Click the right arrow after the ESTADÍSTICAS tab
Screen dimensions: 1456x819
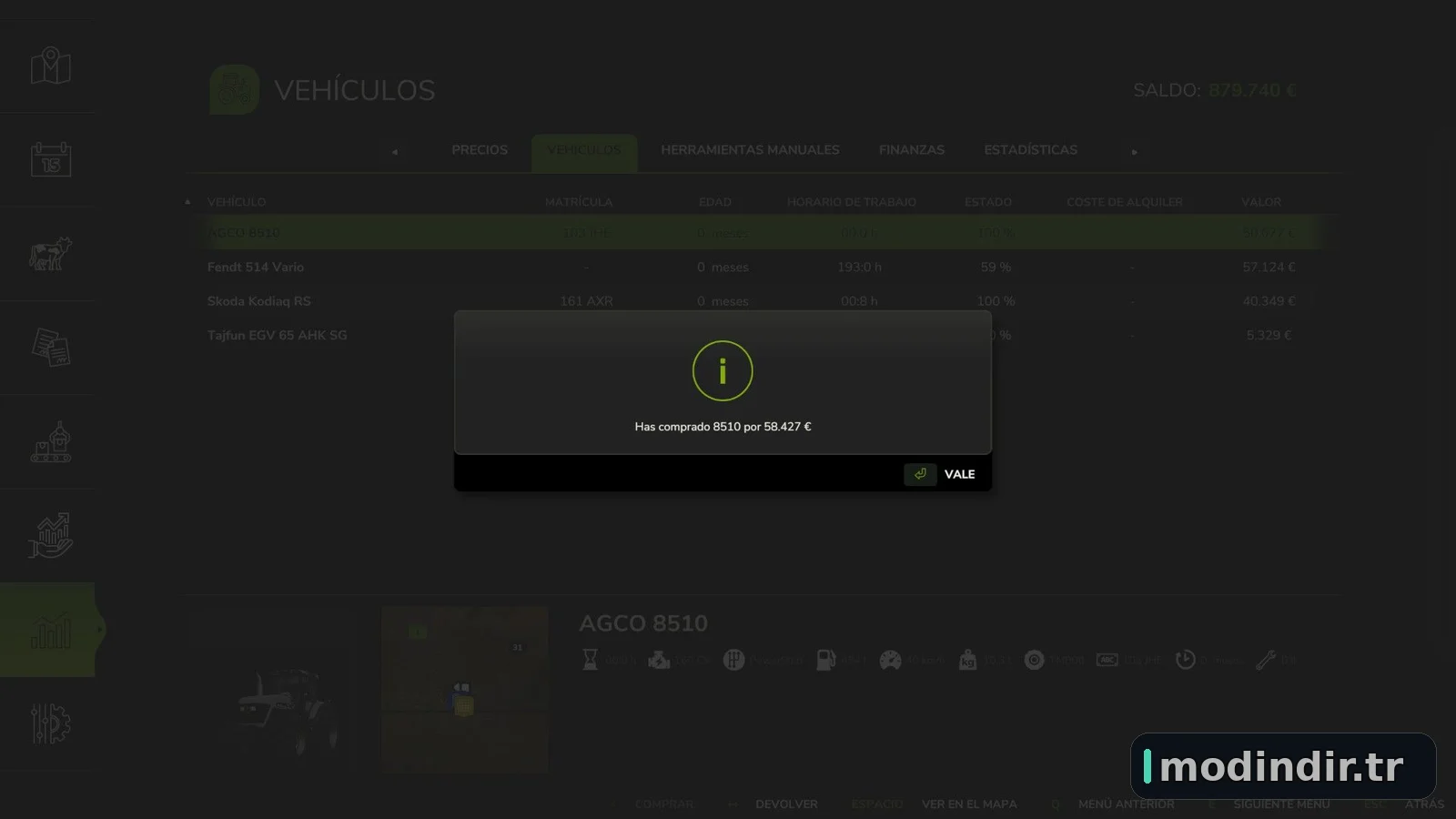[1135, 152]
